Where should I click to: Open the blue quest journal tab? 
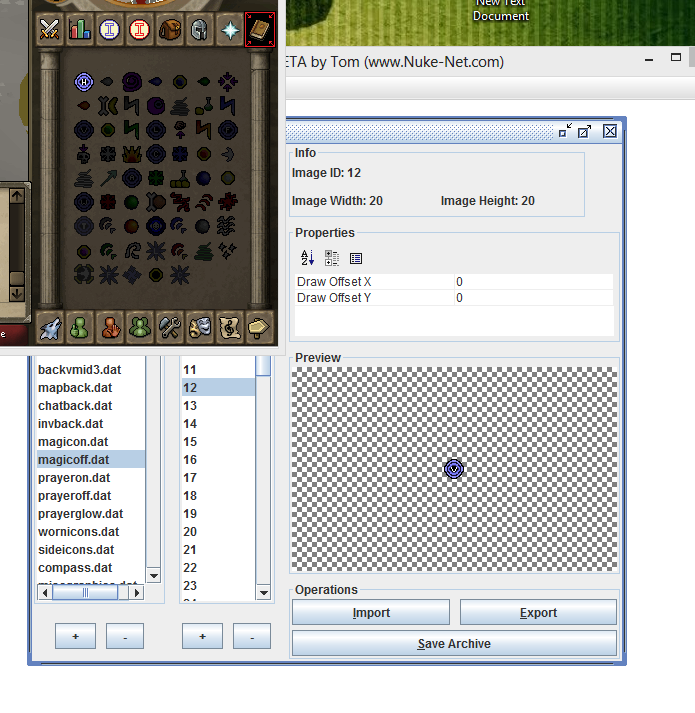point(109,30)
